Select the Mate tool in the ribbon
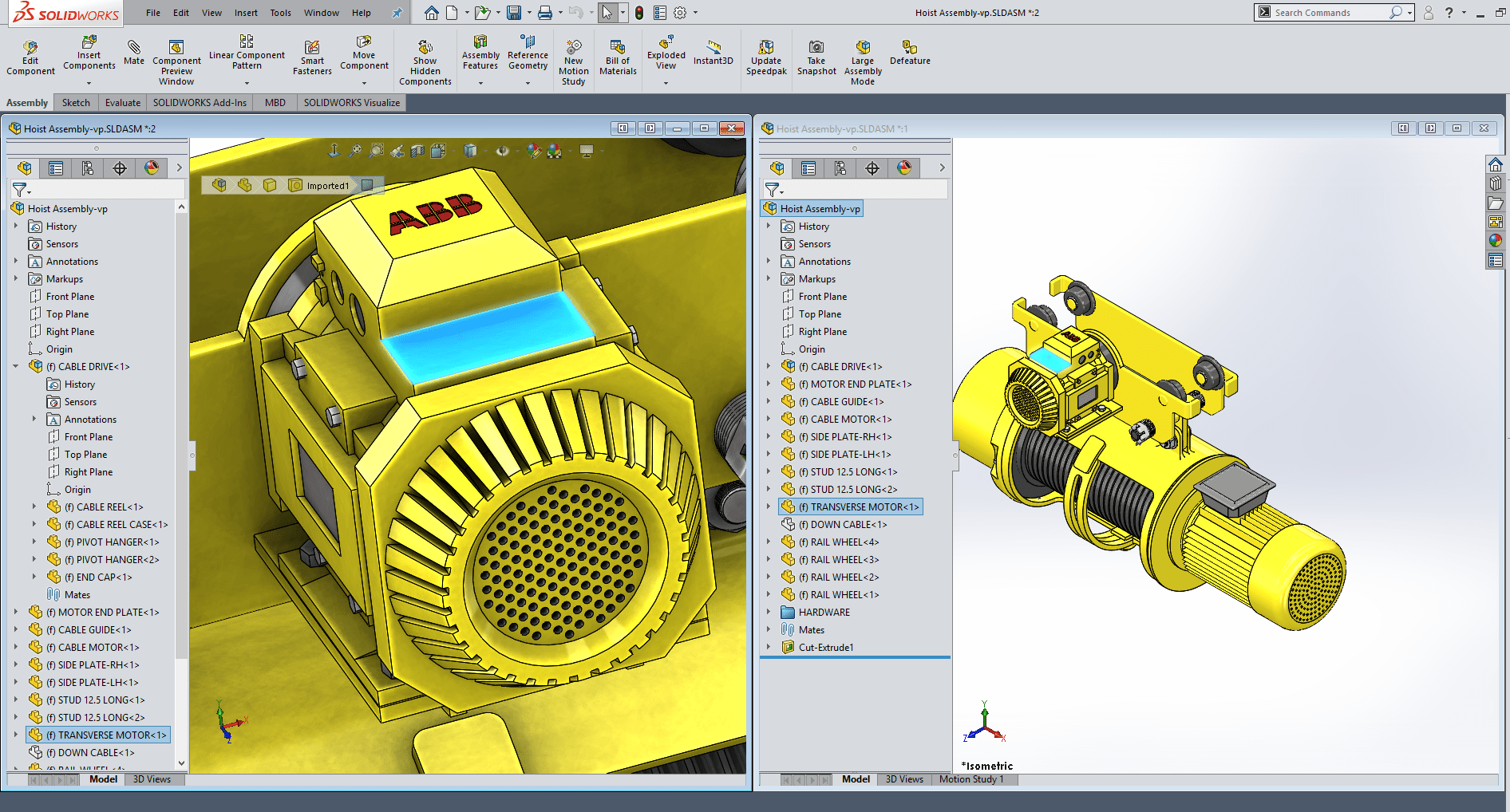Image resolution: width=1510 pixels, height=812 pixels. click(134, 53)
